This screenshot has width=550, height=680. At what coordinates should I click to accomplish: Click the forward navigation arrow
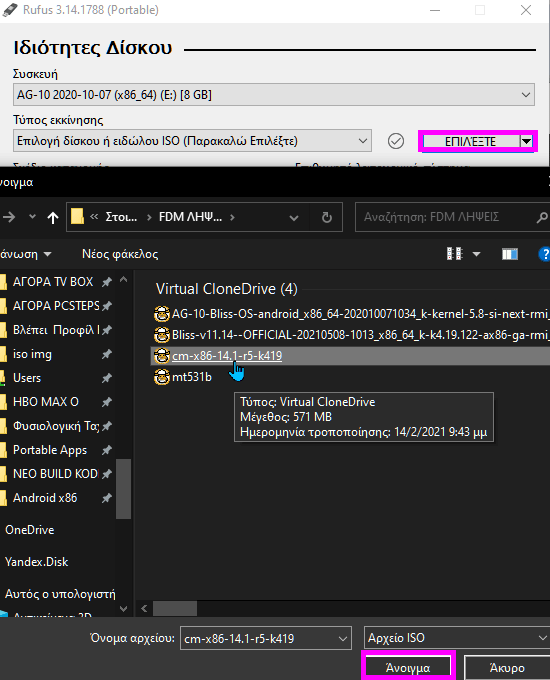point(9,217)
